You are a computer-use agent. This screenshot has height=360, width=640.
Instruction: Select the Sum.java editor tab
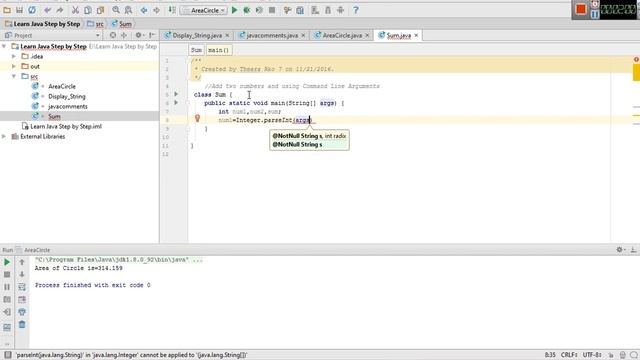(x=398, y=36)
